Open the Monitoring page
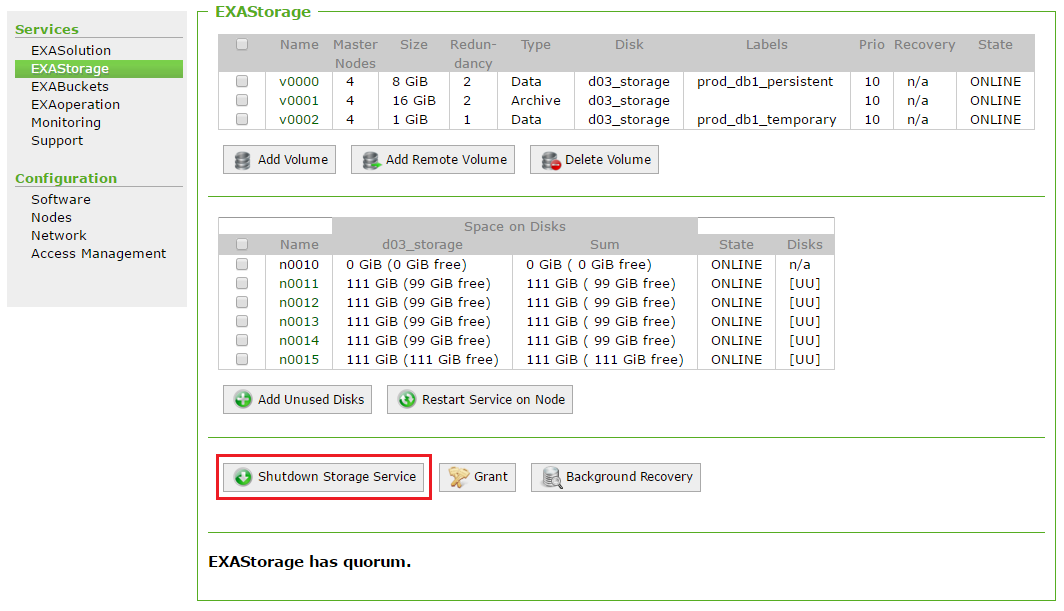The height and width of the screenshot is (611, 1064). pos(66,123)
